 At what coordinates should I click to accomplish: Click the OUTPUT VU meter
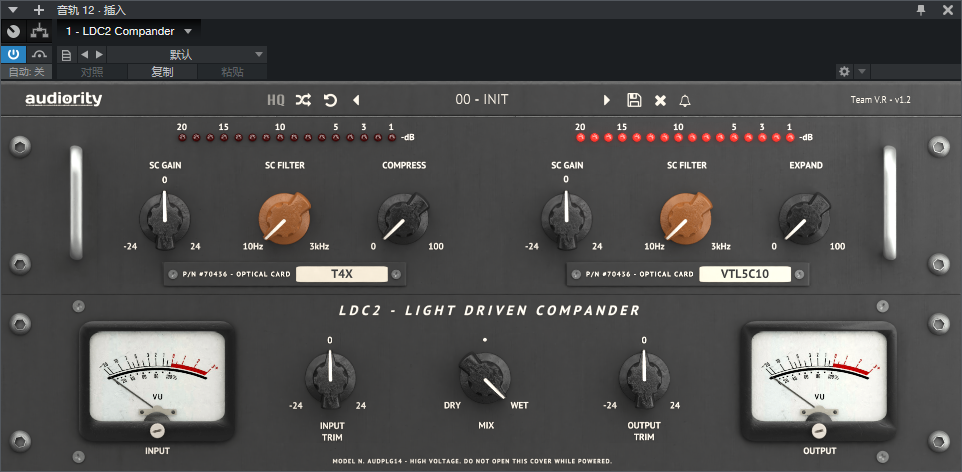819,381
